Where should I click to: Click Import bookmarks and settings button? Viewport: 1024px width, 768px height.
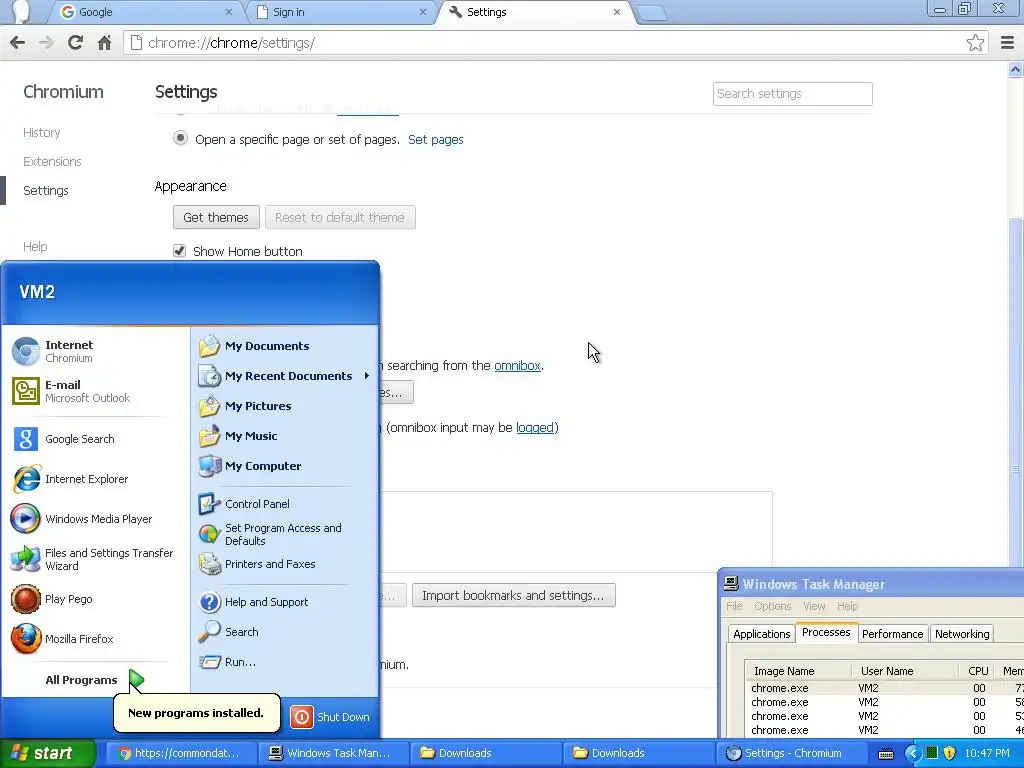513,596
